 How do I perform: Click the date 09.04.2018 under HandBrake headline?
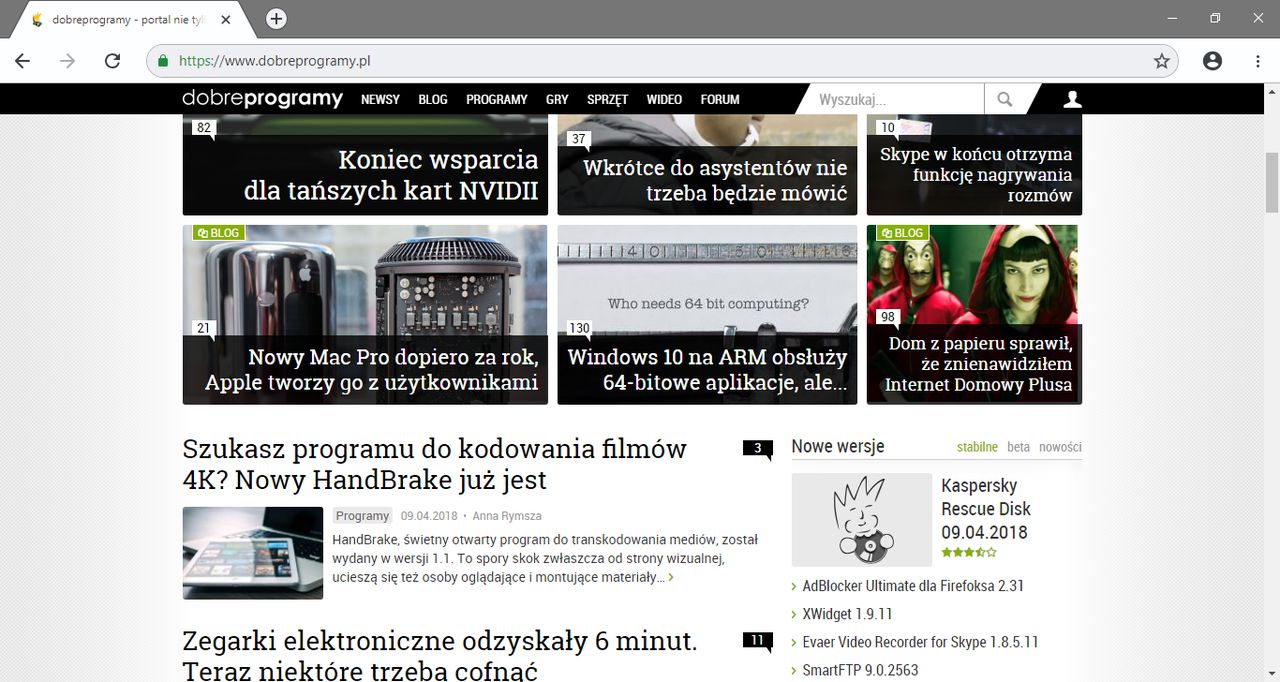[x=429, y=516]
